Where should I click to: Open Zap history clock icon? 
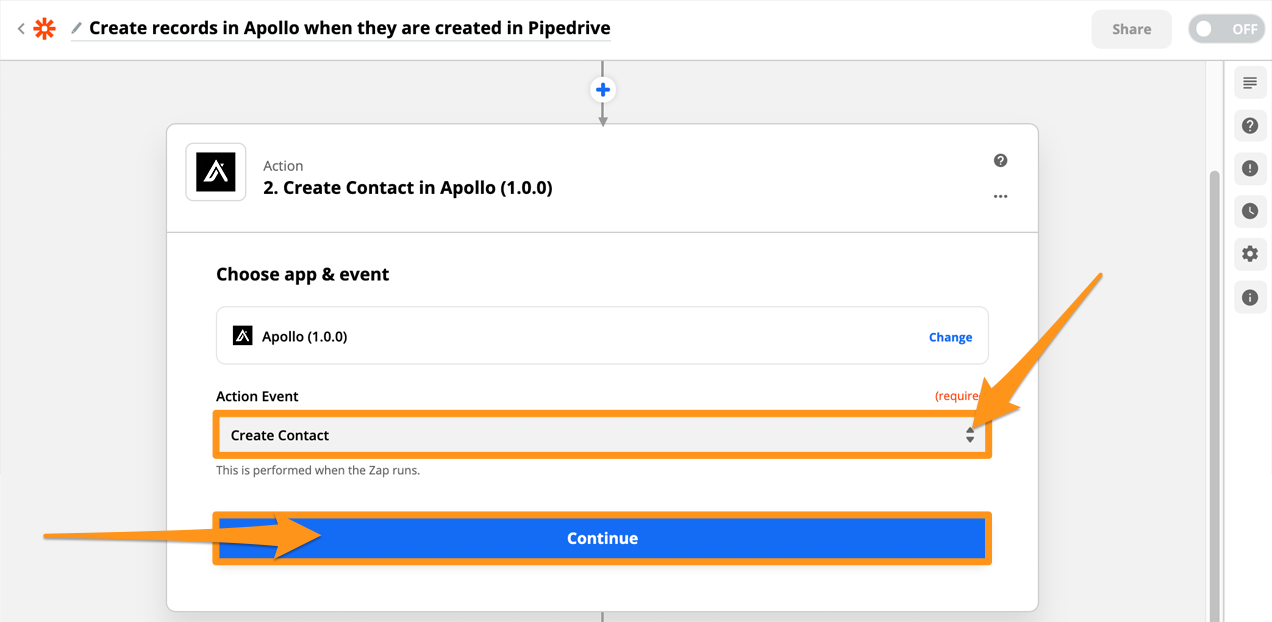tap(1250, 211)
